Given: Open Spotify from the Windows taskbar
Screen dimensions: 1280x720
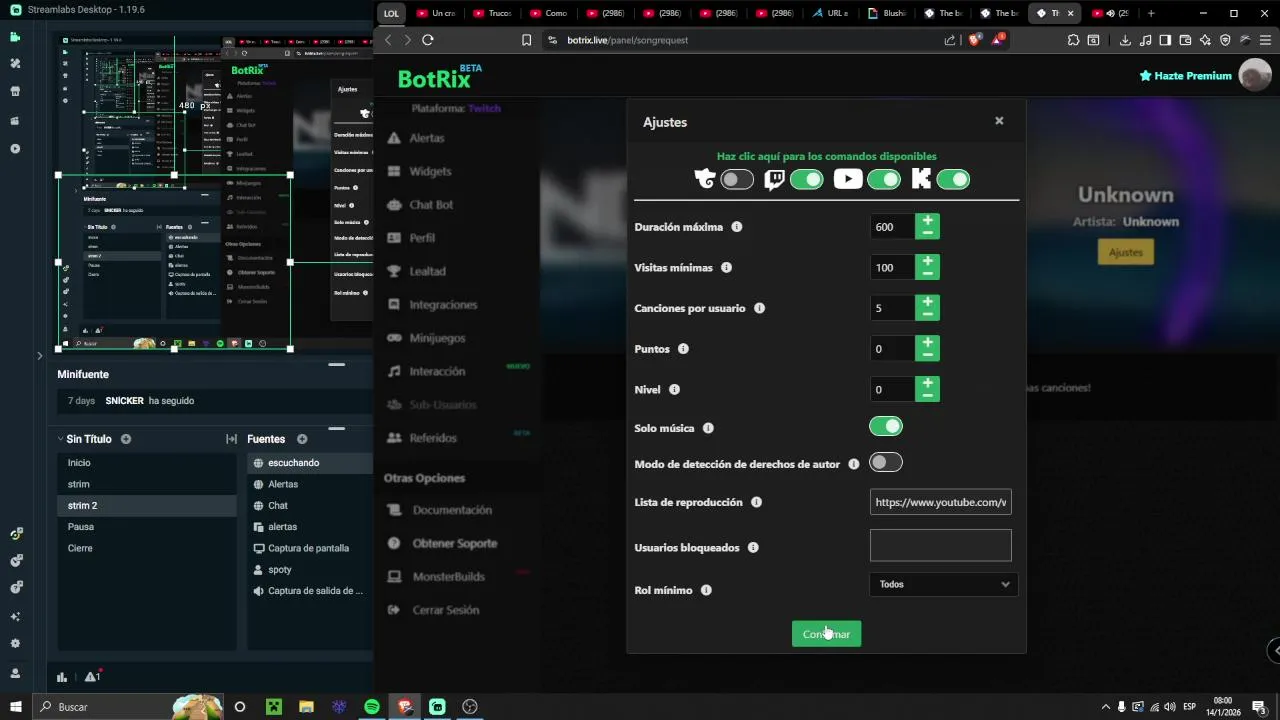Looking at the screenshot, I should click(x=372, y=707).
